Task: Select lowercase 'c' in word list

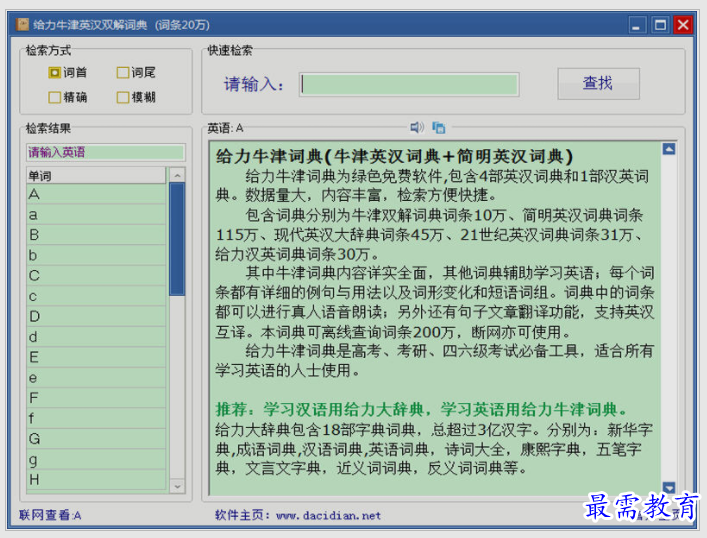Action: tap(96, 296)
